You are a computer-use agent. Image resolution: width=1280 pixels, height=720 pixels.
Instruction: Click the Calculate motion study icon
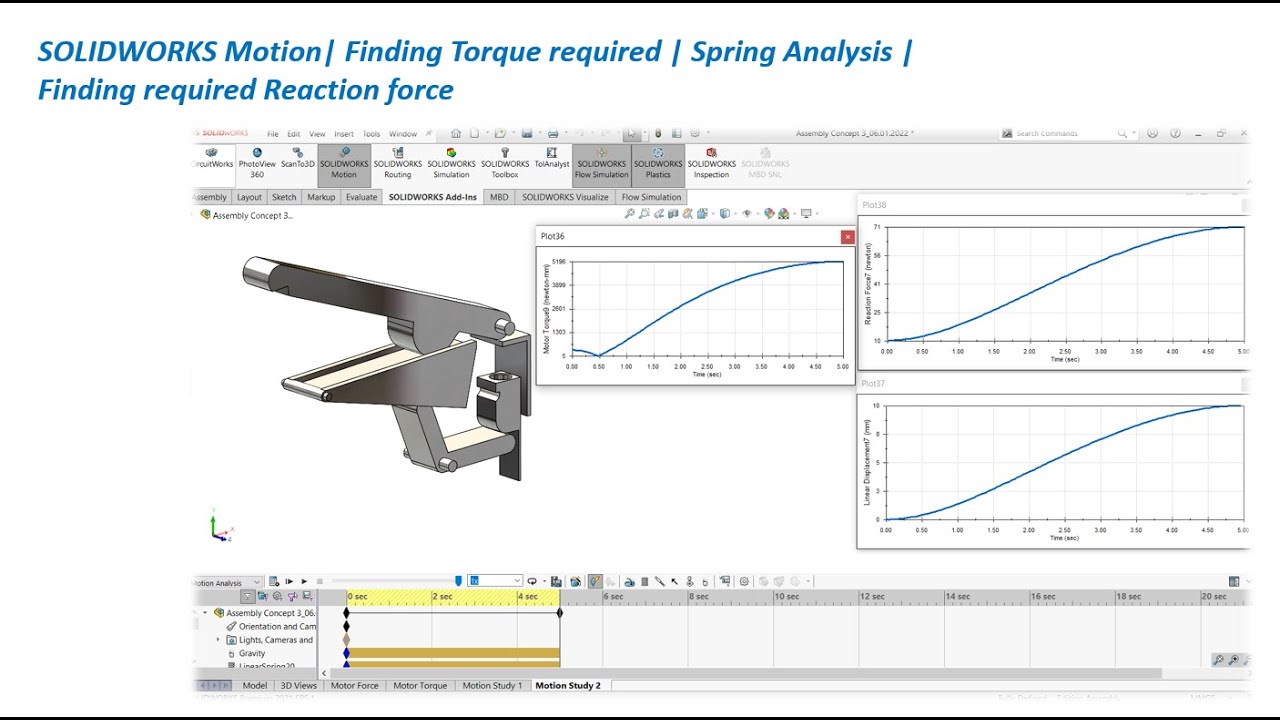[x=274, y=581]
